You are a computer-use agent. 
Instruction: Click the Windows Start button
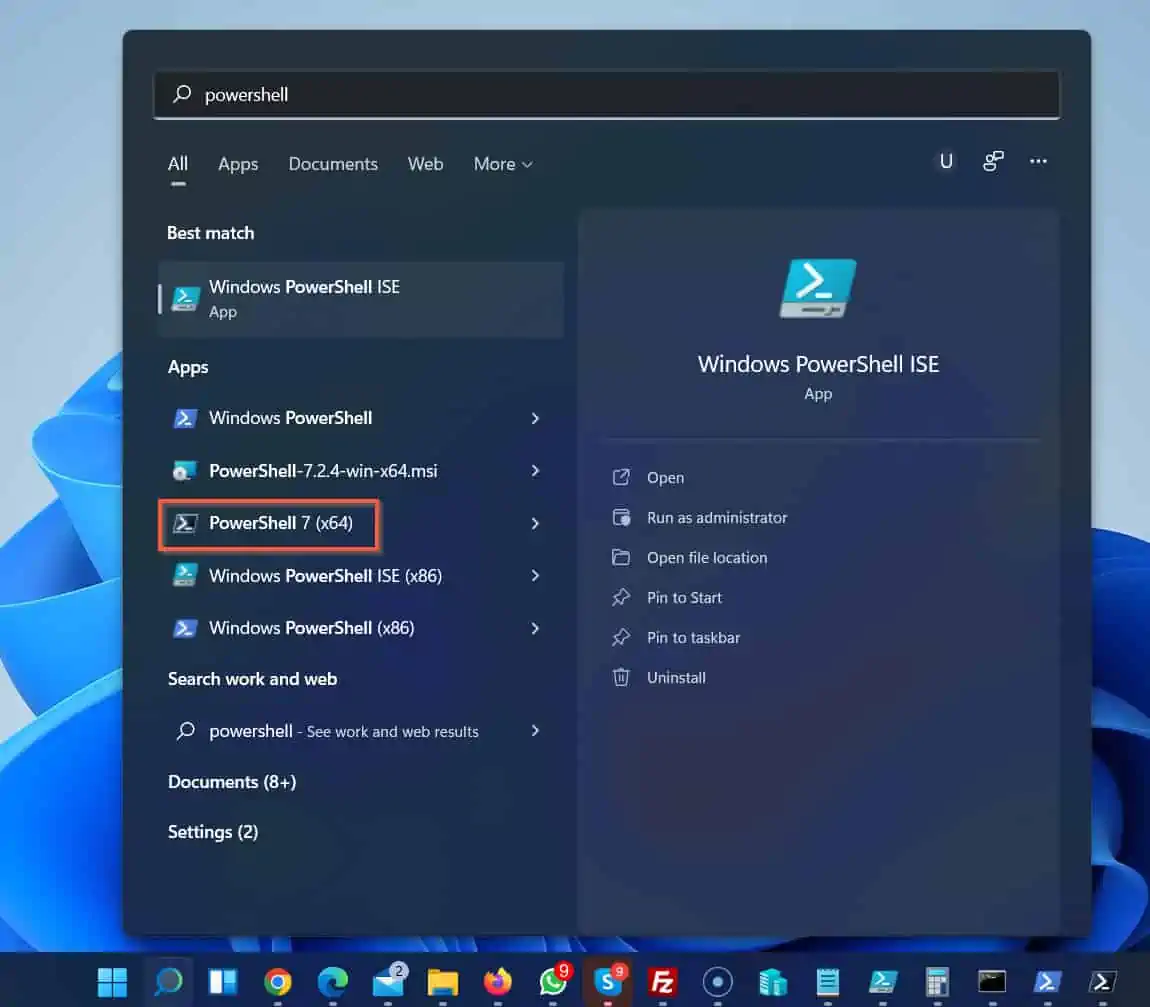tap(112, 982)
